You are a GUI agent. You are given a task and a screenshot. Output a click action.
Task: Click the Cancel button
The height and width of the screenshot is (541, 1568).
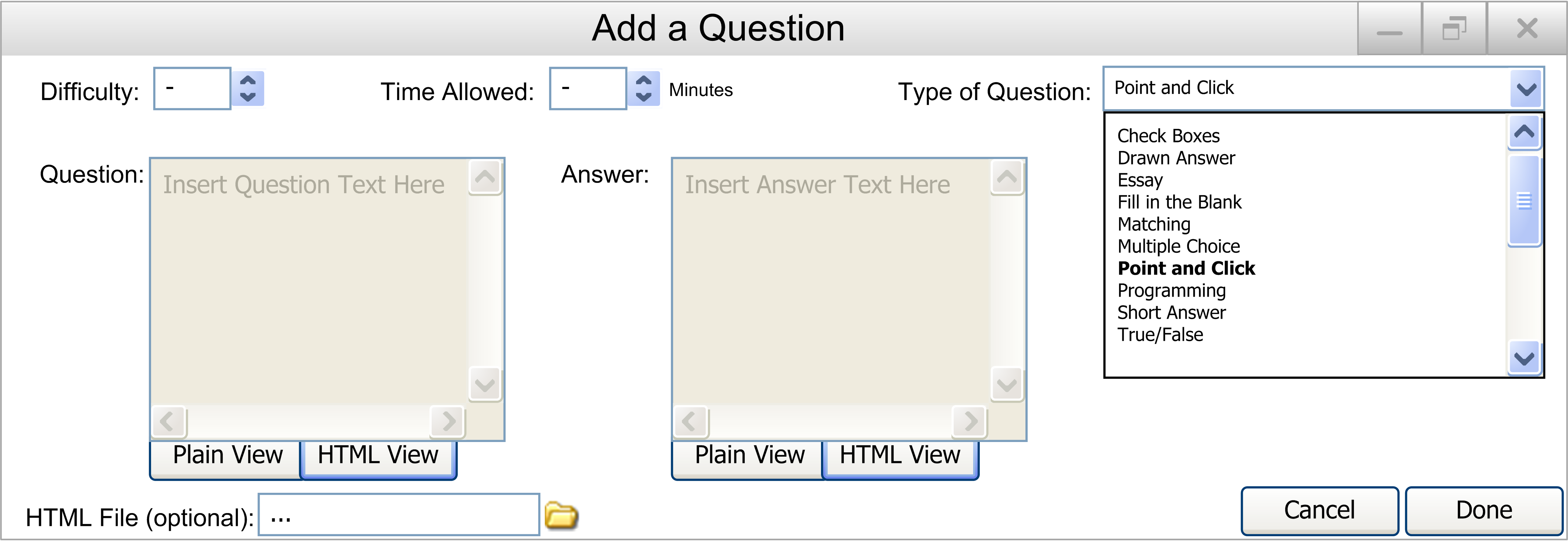[x=1320, y=510]
